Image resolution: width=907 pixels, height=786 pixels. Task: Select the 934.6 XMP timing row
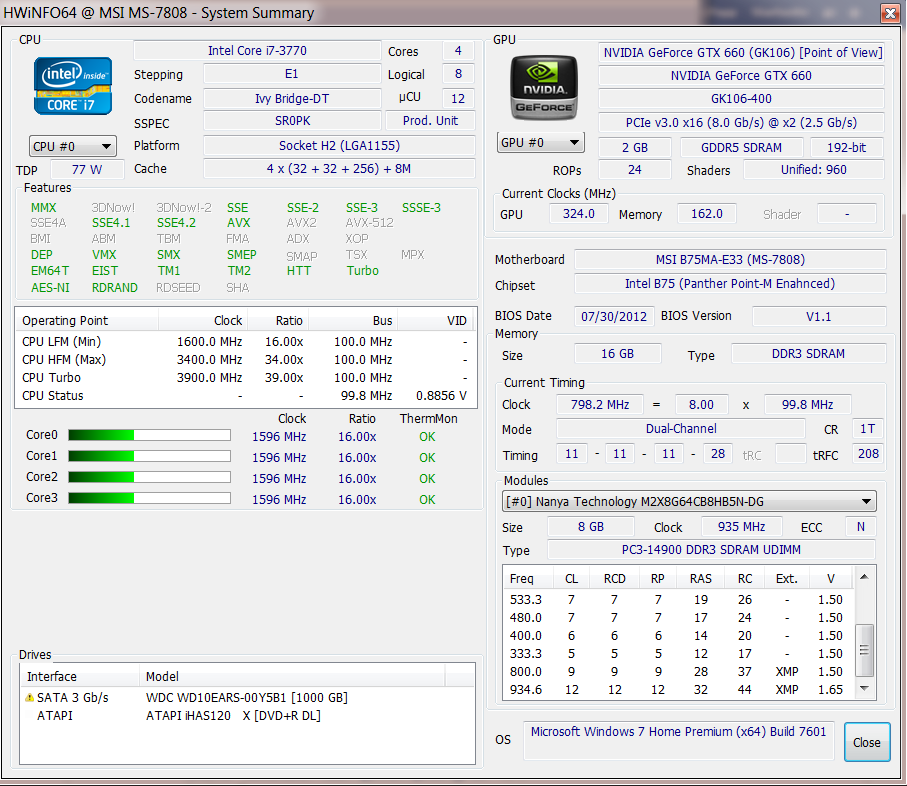(x=678, y=689)
